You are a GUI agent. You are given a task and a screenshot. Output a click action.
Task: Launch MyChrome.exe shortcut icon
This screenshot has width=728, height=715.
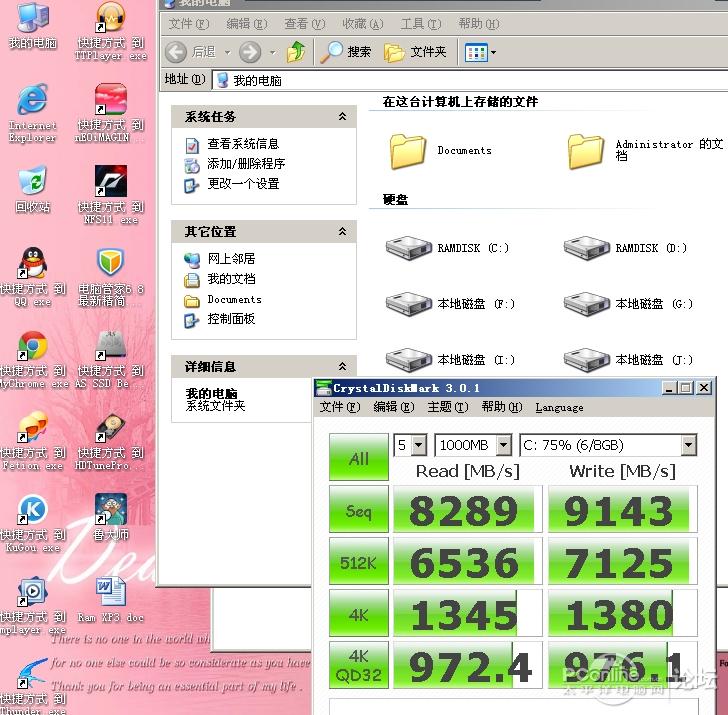[x=32, y=345]
